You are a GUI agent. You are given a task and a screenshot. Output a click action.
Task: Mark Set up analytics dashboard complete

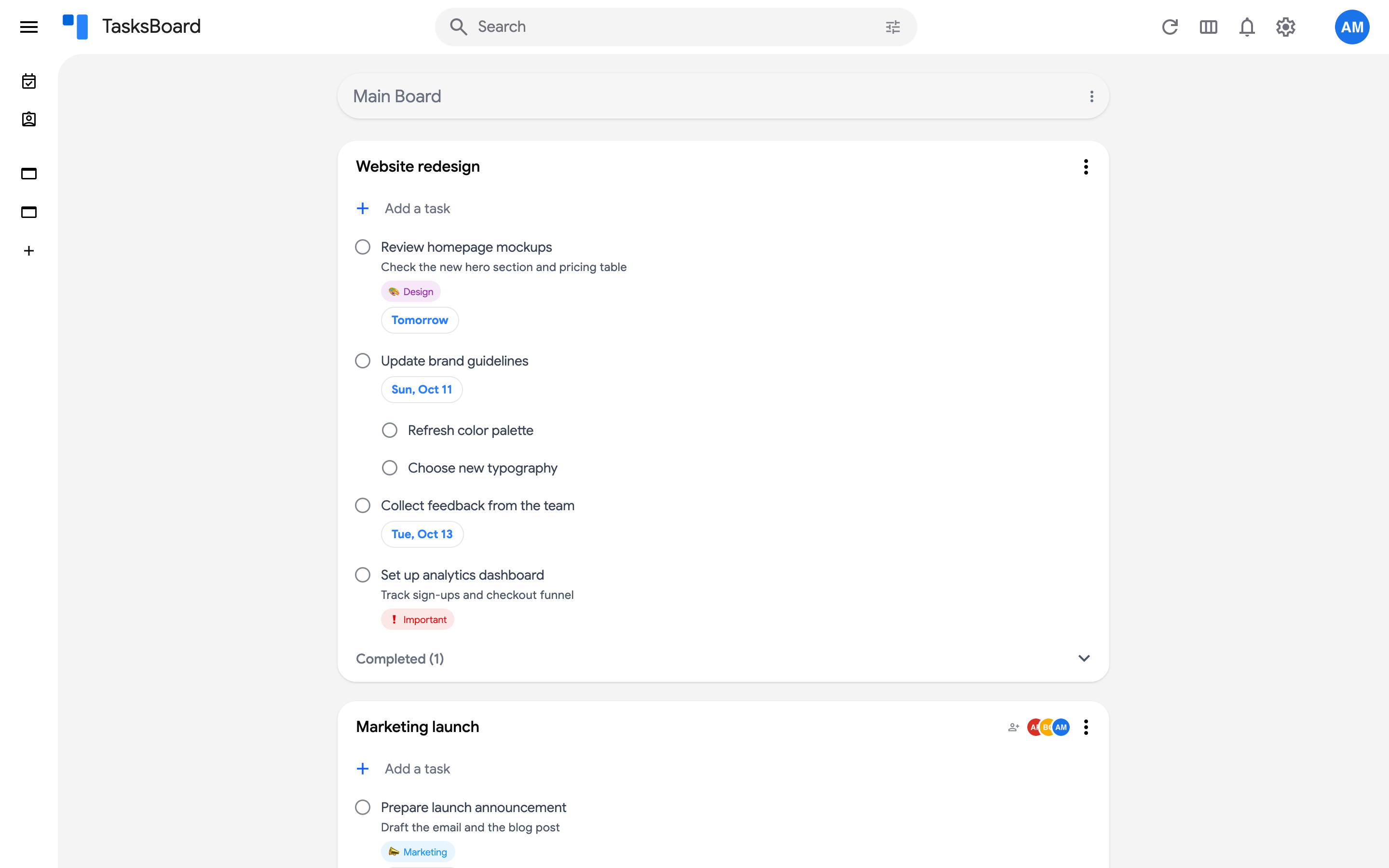[x=363, y=575]
